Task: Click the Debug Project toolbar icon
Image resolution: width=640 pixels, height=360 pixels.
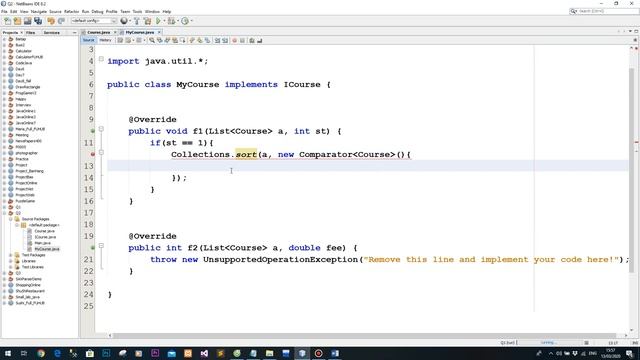Action: click(171, 21)
